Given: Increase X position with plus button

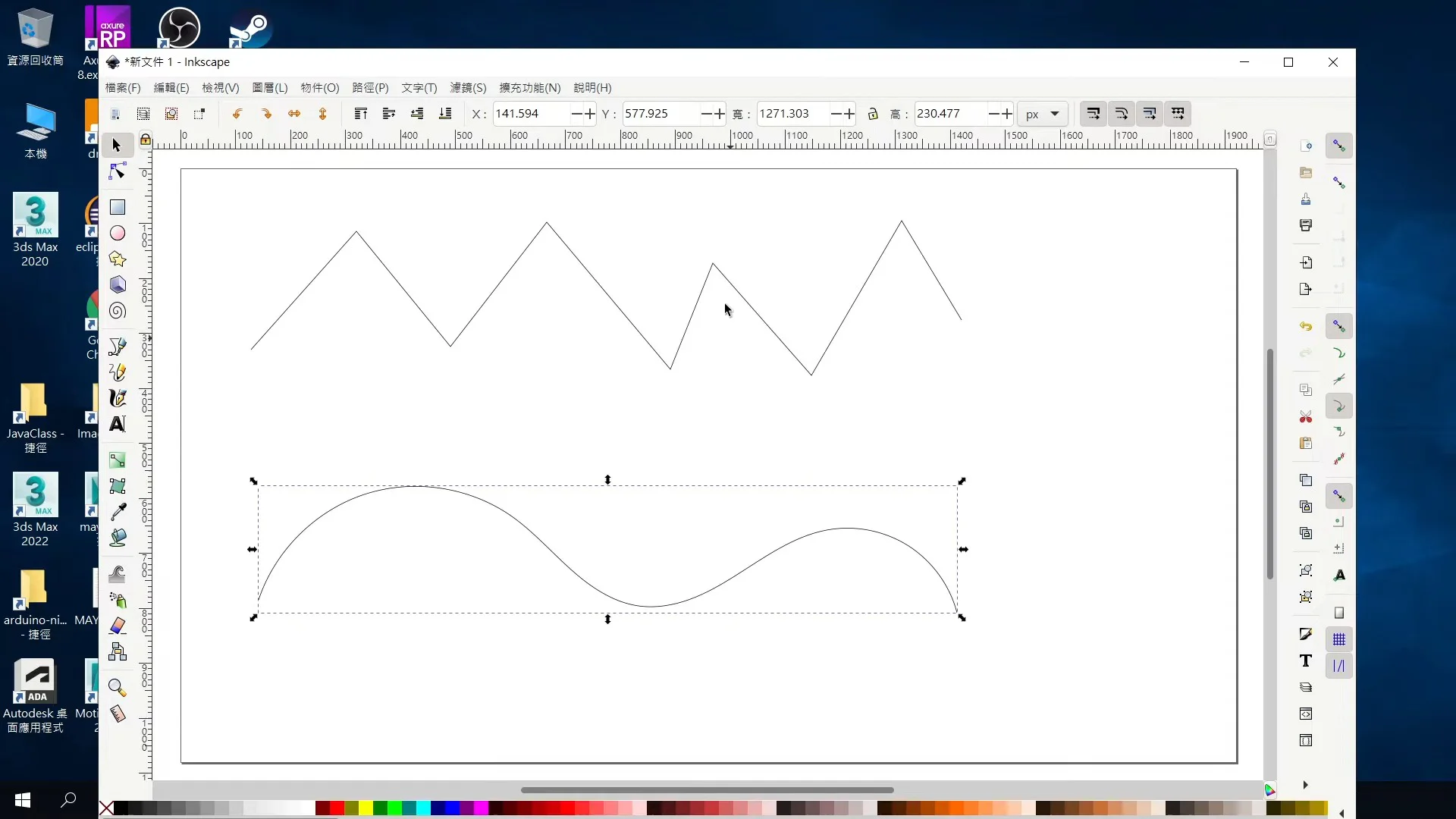Looking at the screenshot, I should coord(590,114).
